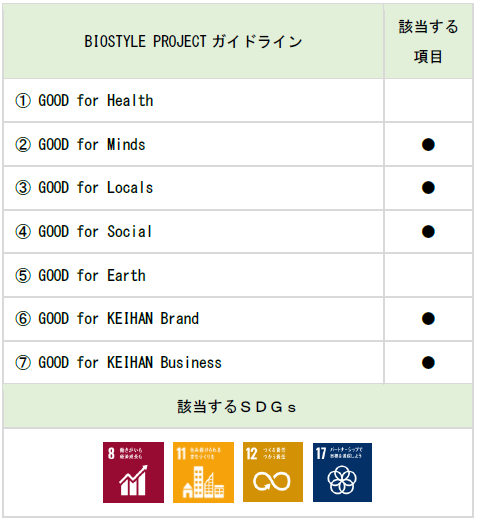Click the SDG 8 economic growth icon

pyautogui.click(x=133, y=472)
